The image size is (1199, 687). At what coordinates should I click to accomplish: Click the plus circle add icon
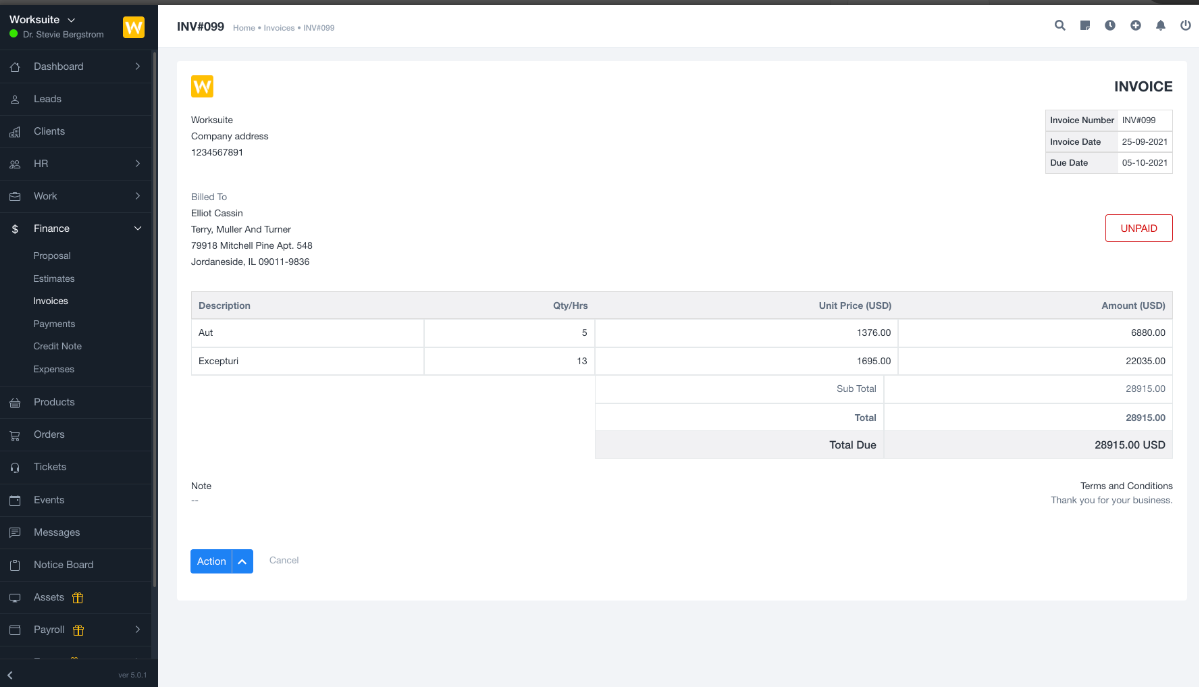click(x=1135, y=26)
